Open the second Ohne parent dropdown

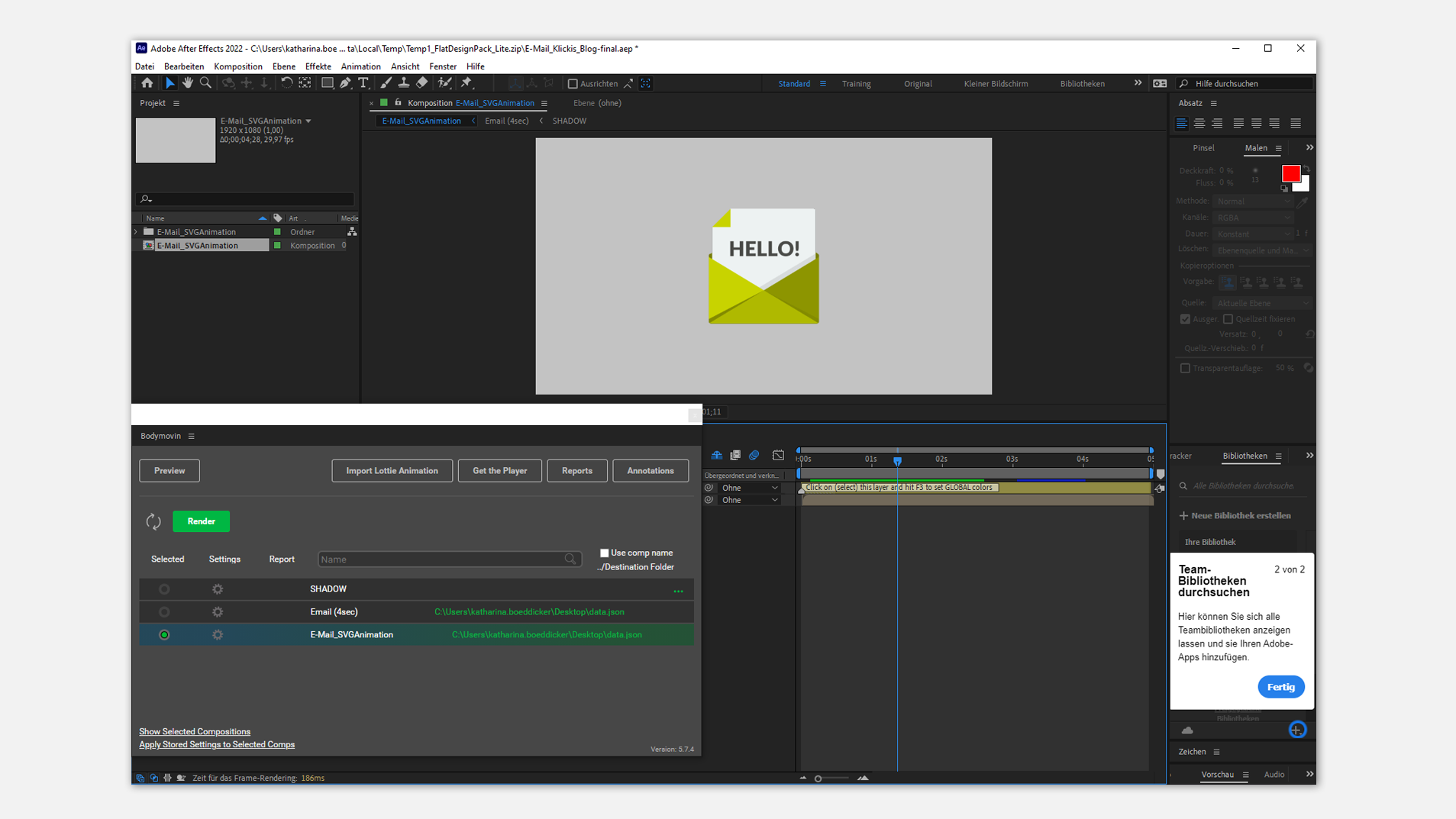(749, 500)
